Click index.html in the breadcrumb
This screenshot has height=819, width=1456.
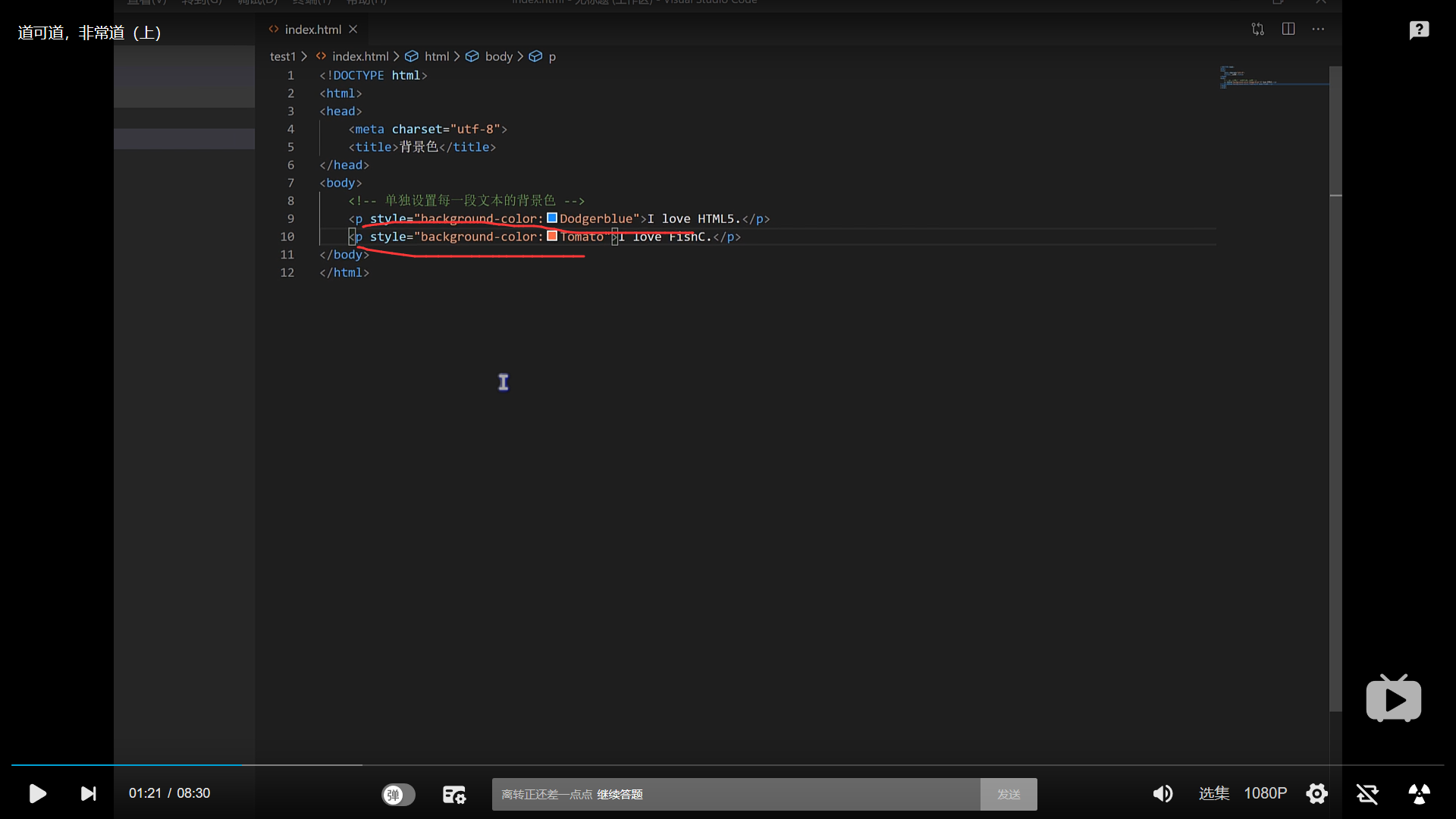(x=359, y=56)
